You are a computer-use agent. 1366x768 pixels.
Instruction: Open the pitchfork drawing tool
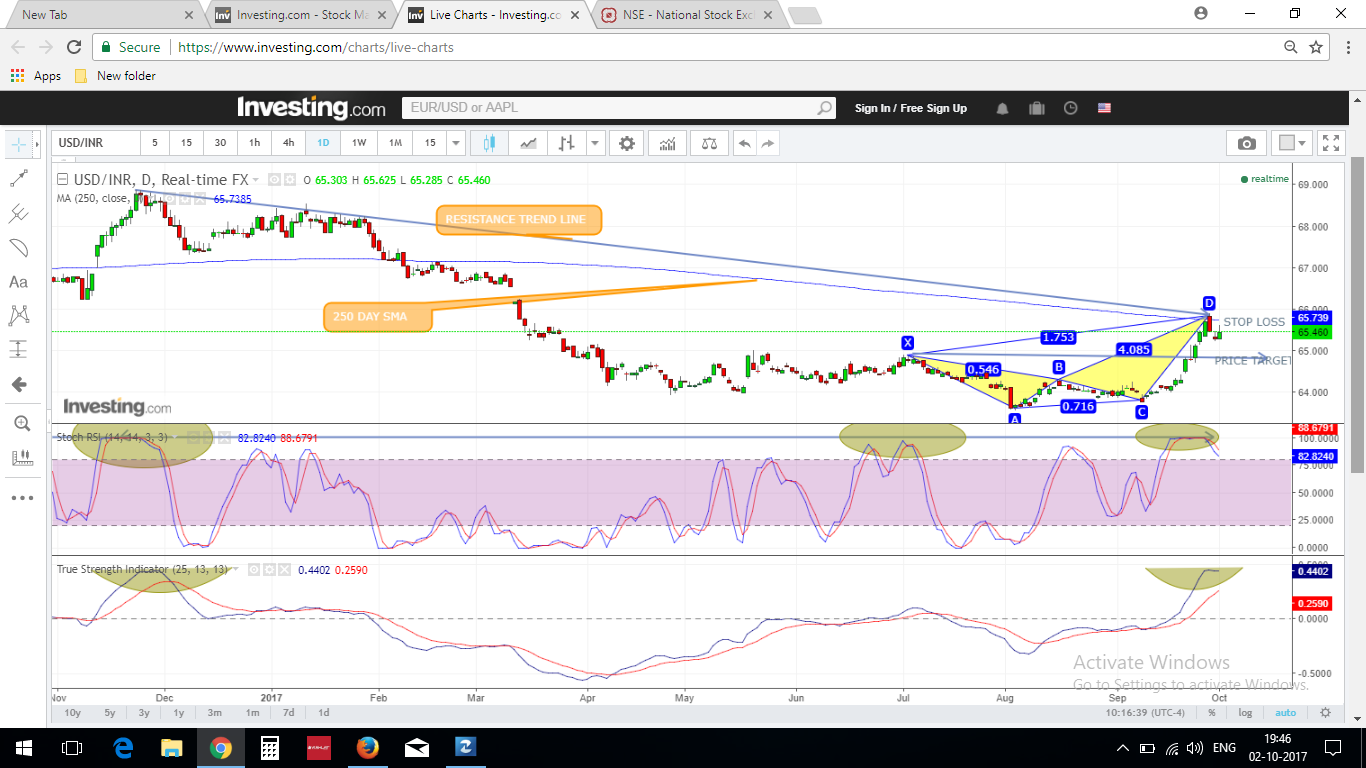[18, 213]
